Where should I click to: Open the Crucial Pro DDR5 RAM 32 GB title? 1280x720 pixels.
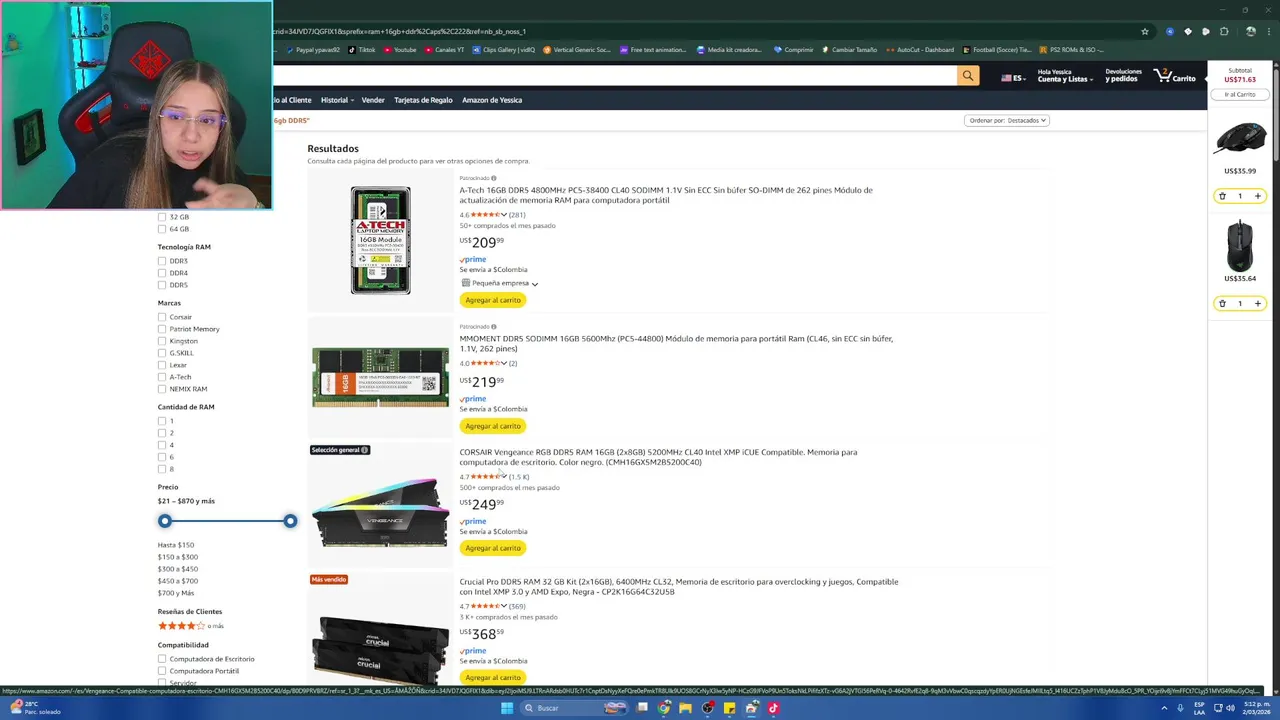click(679, 587)
